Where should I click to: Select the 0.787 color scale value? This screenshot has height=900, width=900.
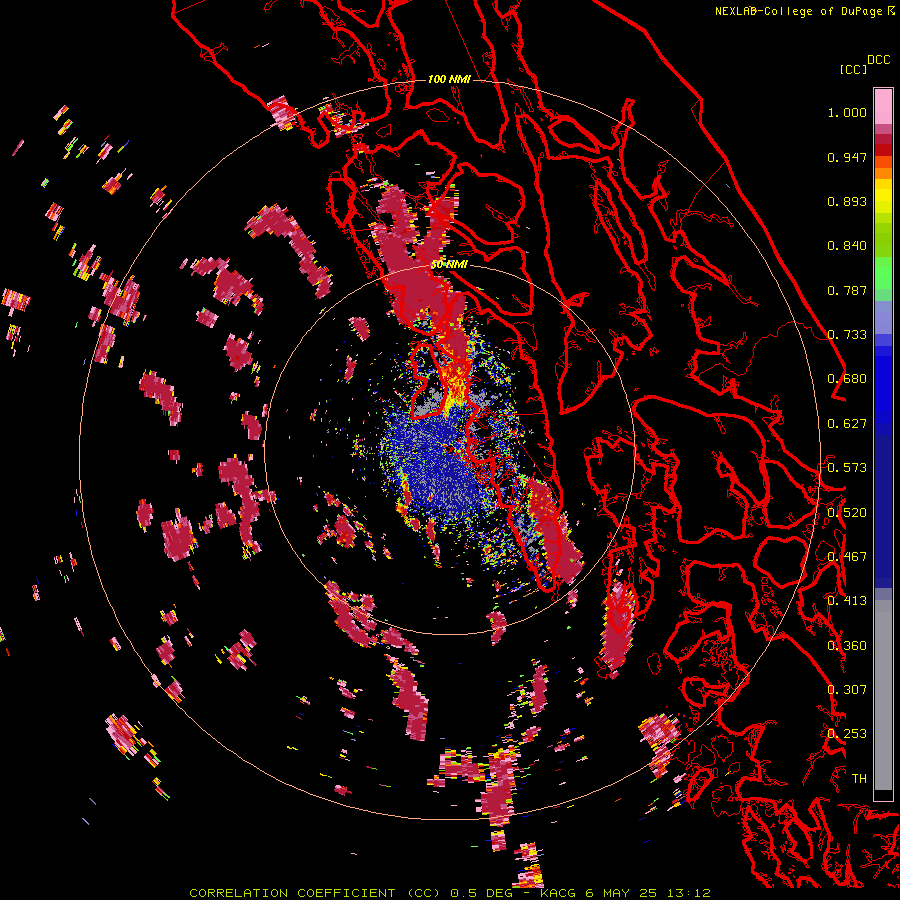tap(847, 290)
